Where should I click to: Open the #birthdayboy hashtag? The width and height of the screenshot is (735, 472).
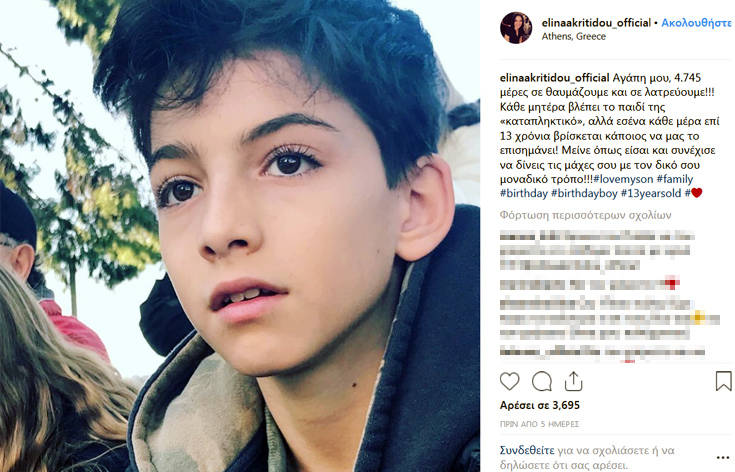click(584, 194)
